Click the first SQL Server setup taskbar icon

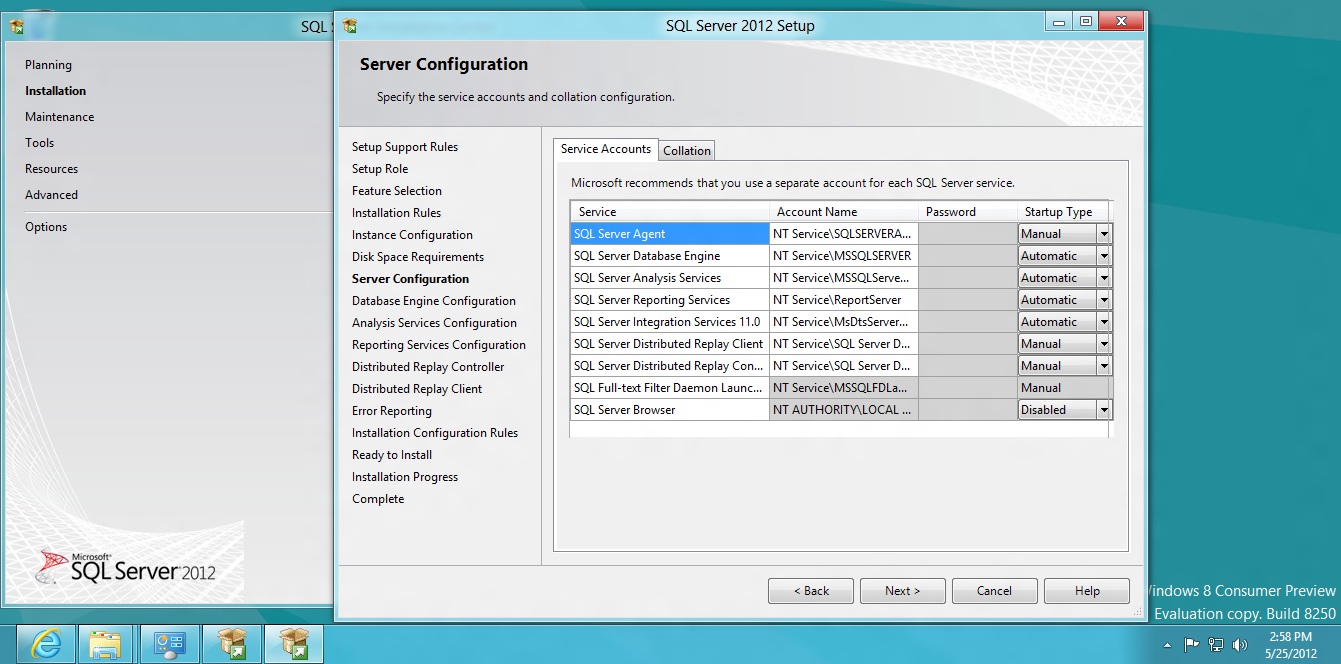tap(232, 645)
